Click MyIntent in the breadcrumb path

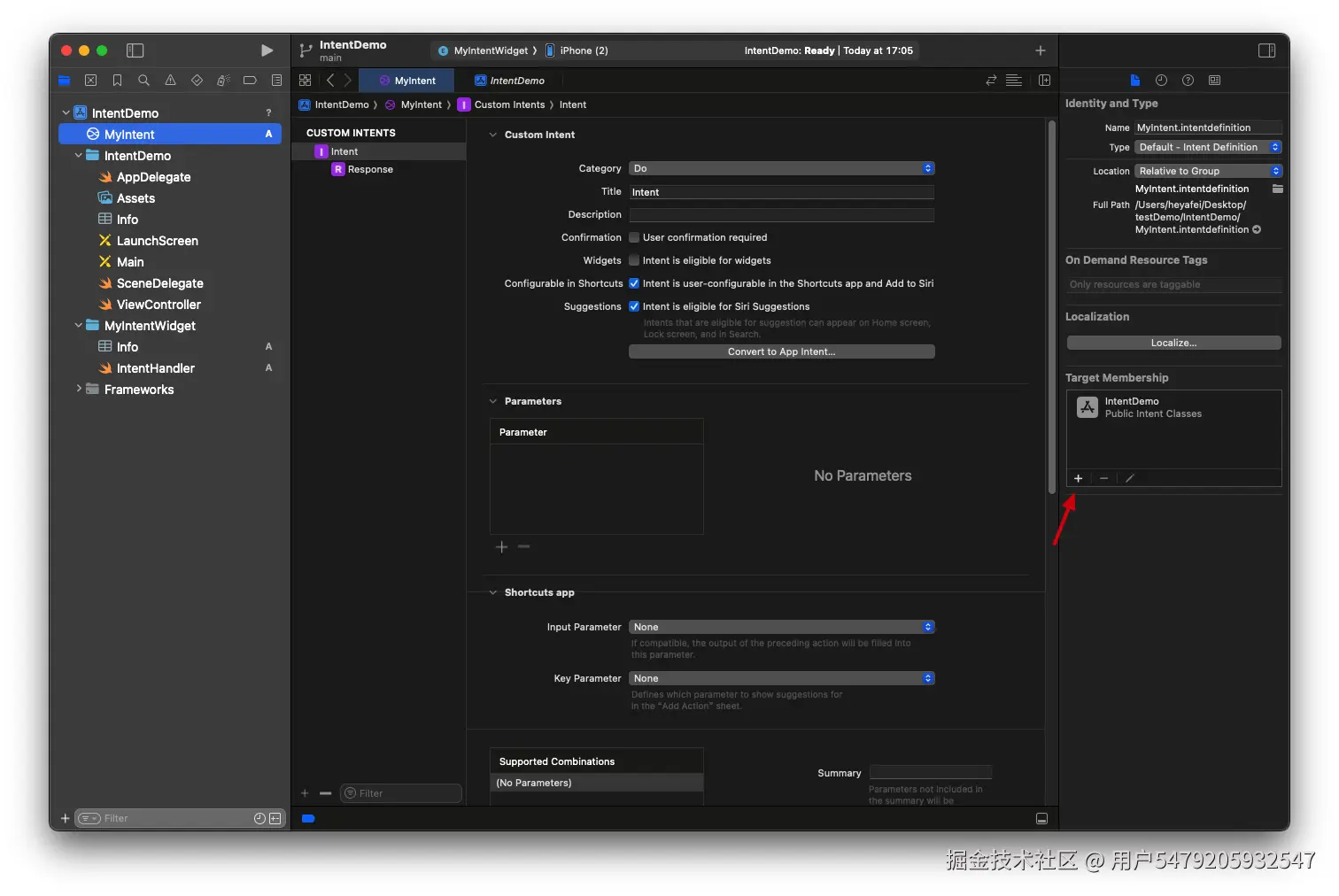click(414, 104)
